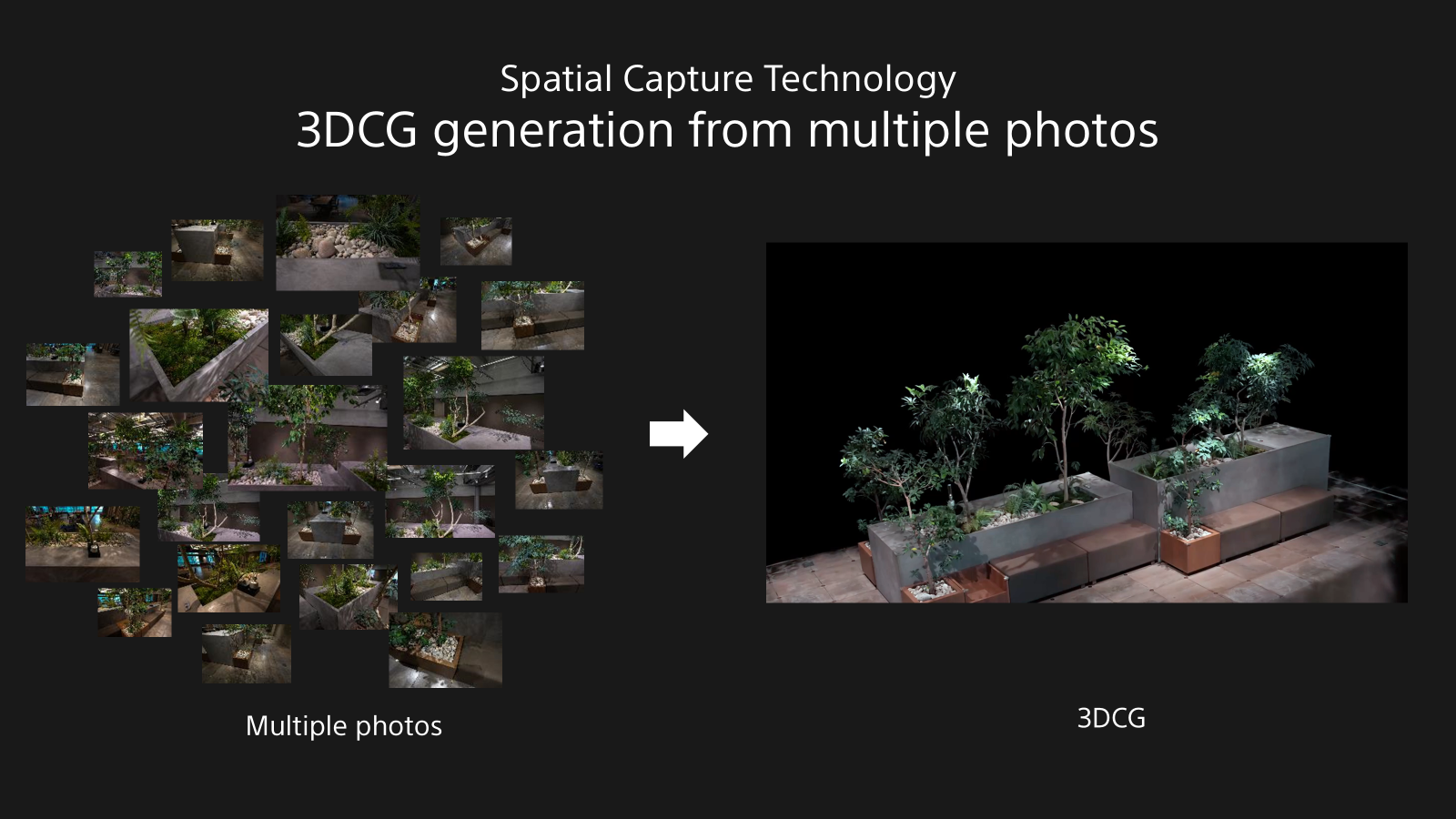Click the 'Multiple photos' caption
The image size is (1456, 819).
(344, 726)
